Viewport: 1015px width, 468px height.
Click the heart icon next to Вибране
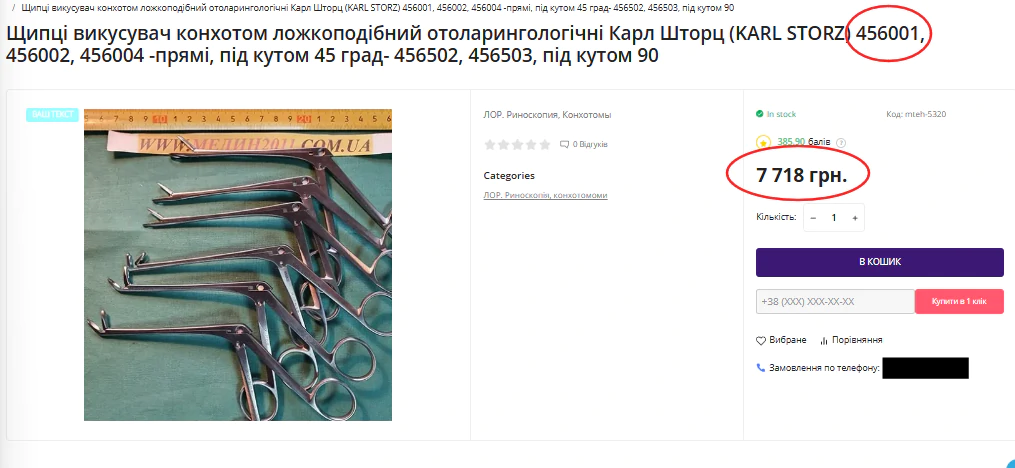point(761,340)
